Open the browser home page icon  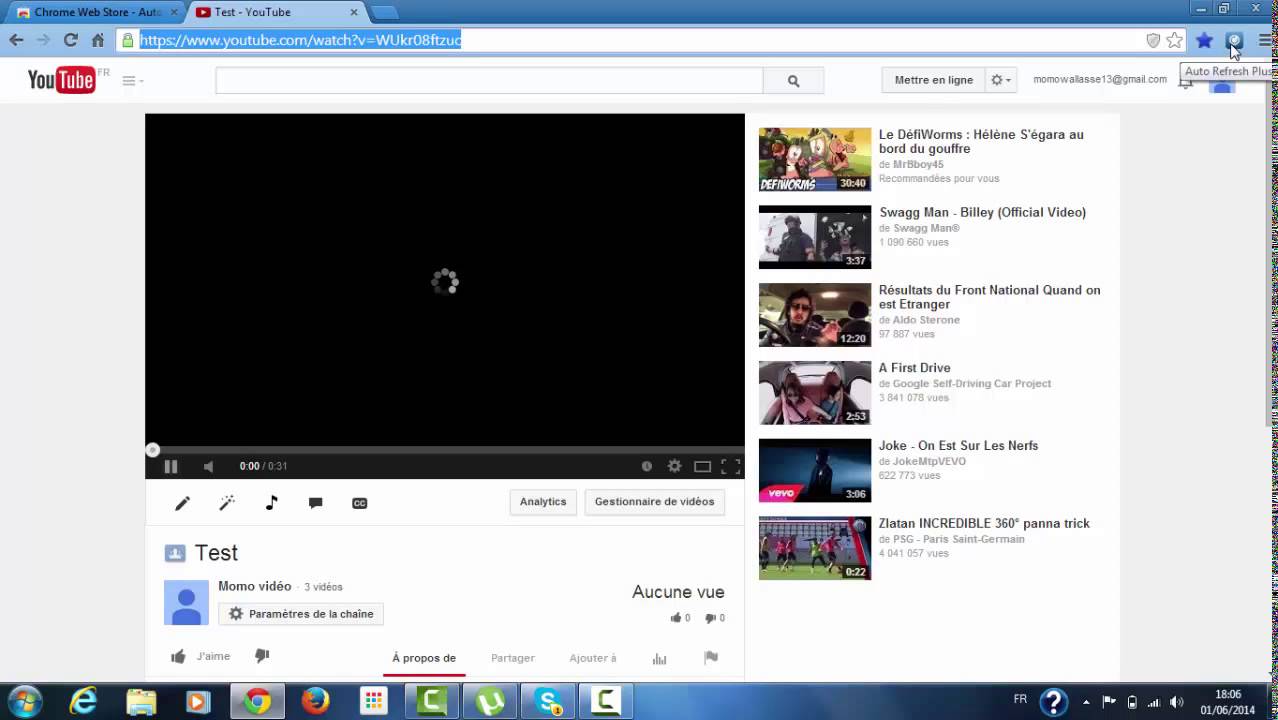pos(97,40)
